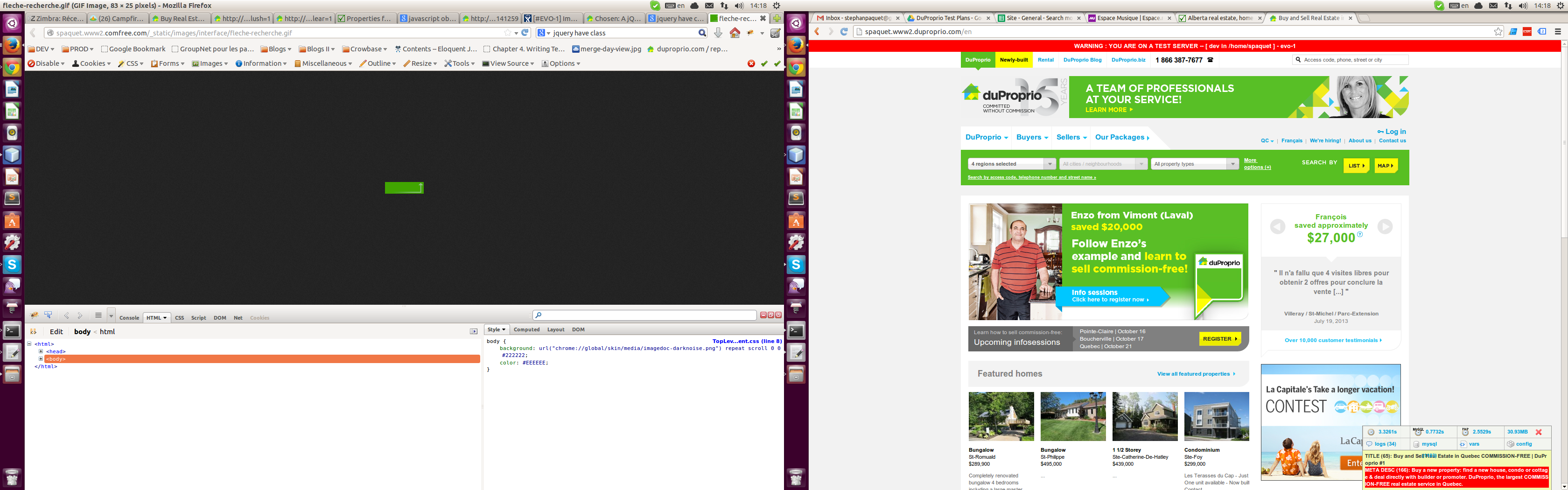Collapse the html node in Firebug
The width and height of the screenshot is (1568, 490).
[x=28, y=344]
